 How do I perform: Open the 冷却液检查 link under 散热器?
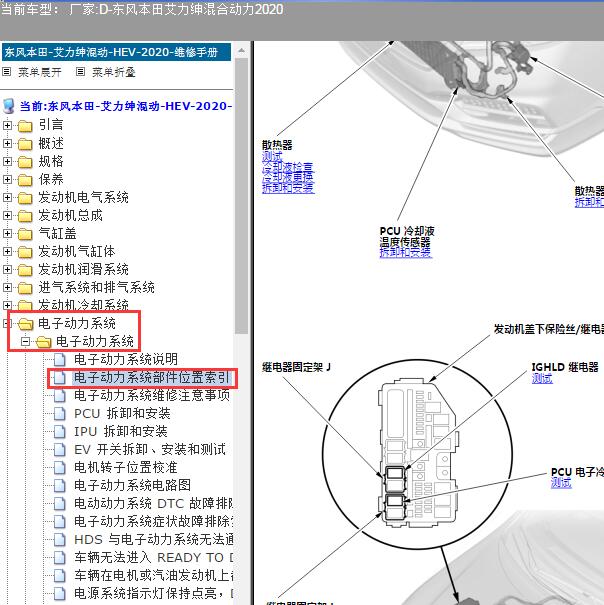(x=288, y=167)
